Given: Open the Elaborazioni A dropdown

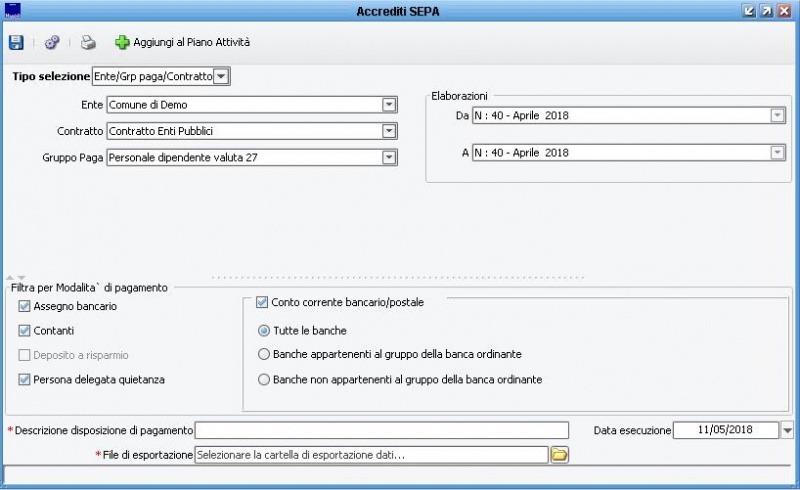Looking at the screenshot, I should point(777,152).
